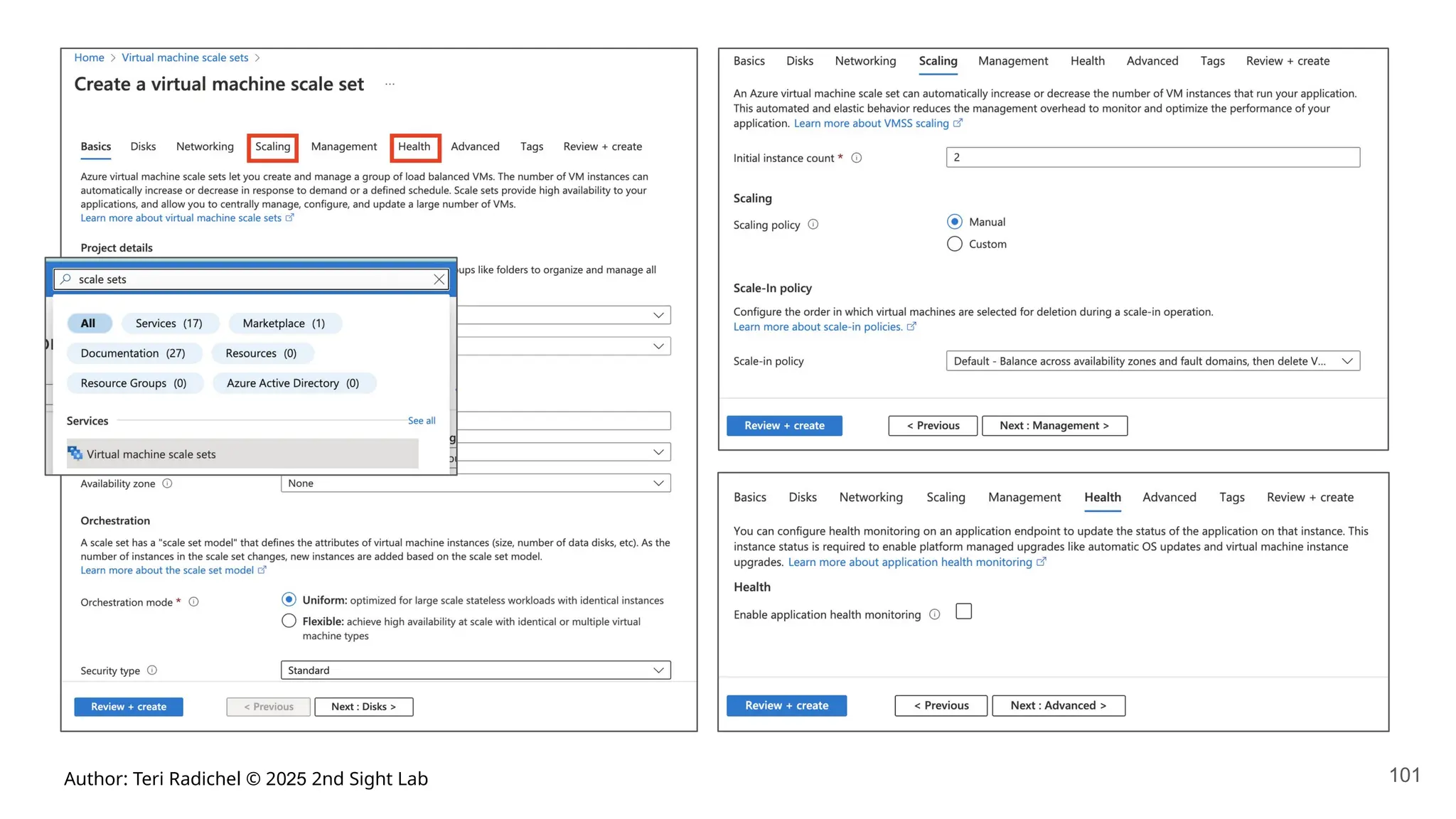
Task: Click the info icon next to Availability zone
Action: pyautogui.click(x=167, y=483)
